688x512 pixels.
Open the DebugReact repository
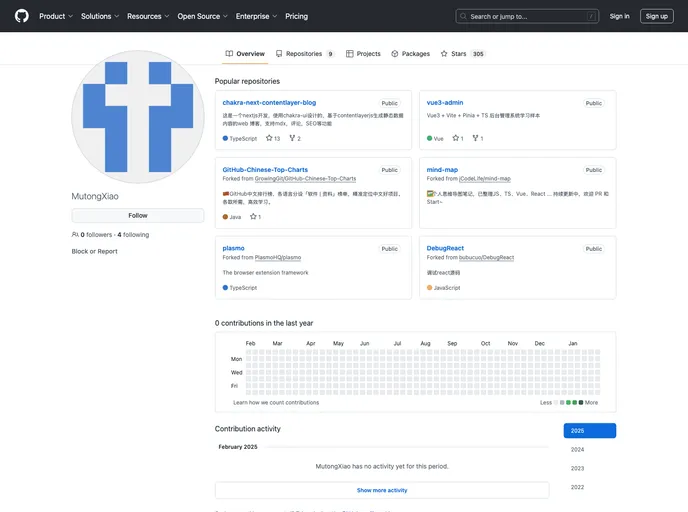445,248
